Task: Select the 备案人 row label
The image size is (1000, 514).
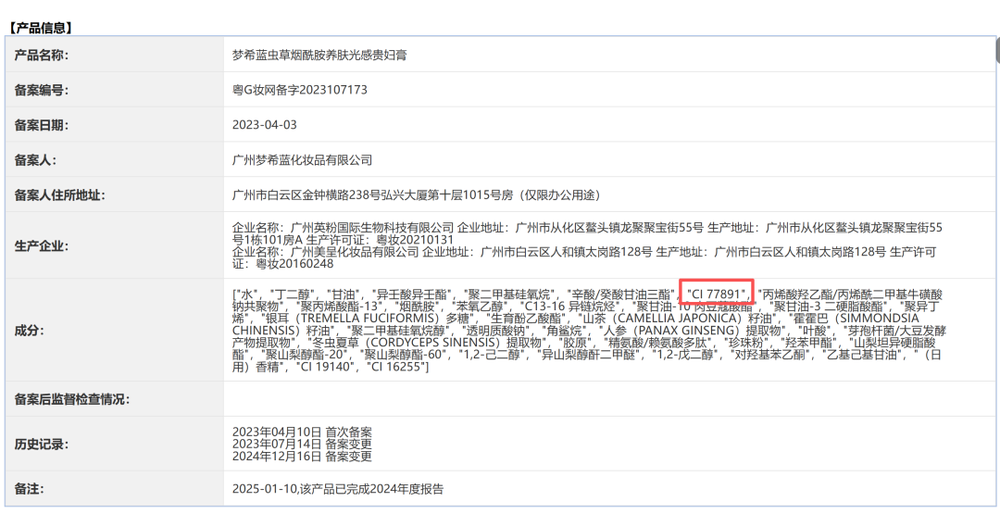Action: 35,160
